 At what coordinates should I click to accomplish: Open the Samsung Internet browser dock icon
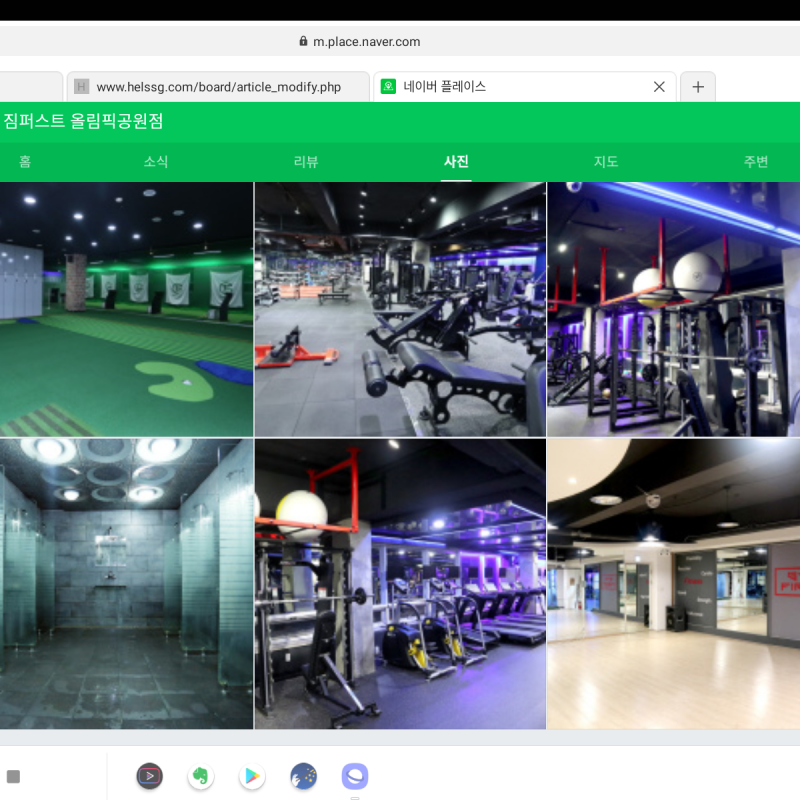click(355, 777)
